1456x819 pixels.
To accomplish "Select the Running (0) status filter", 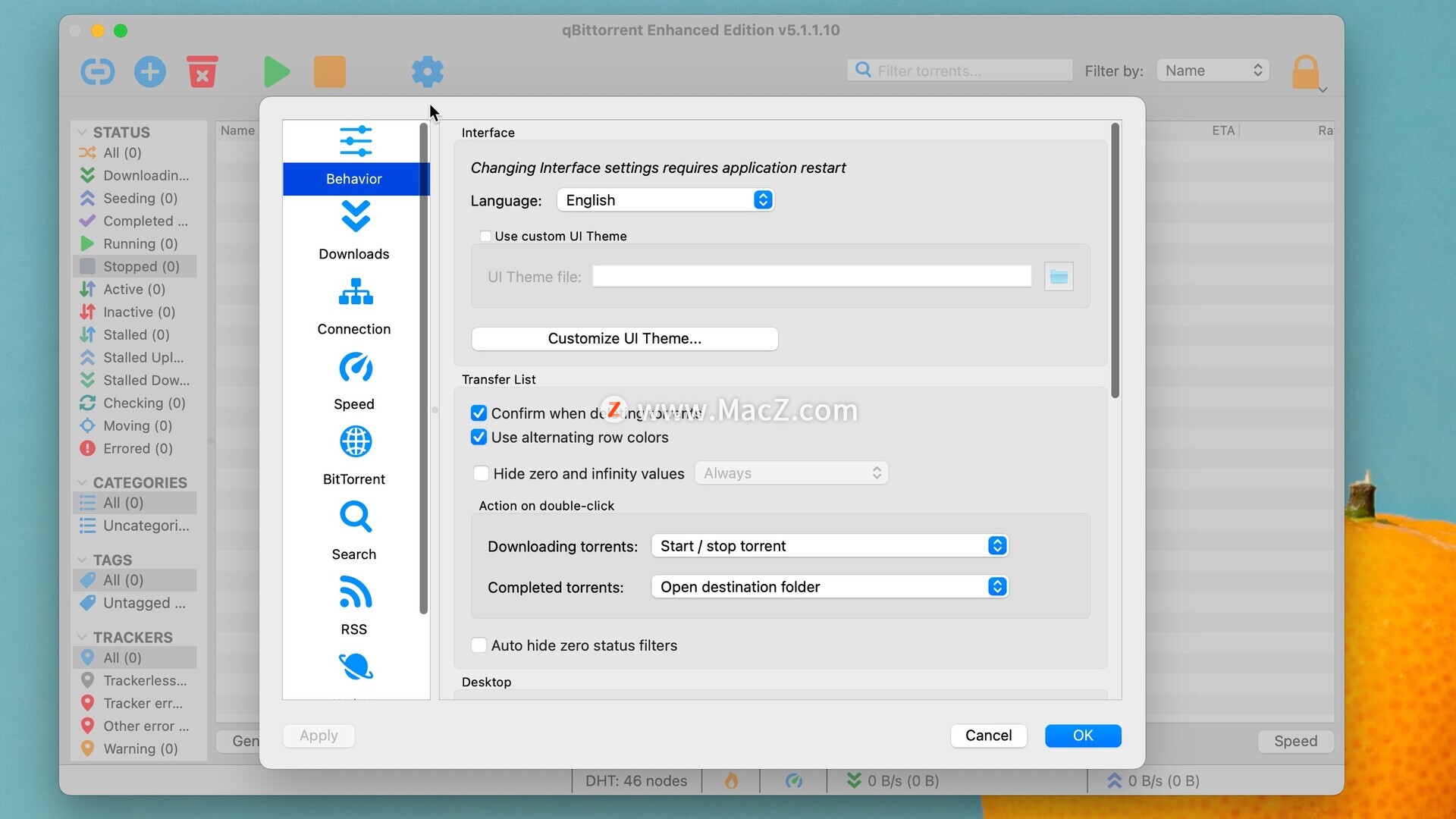I will tap(134, 243).
